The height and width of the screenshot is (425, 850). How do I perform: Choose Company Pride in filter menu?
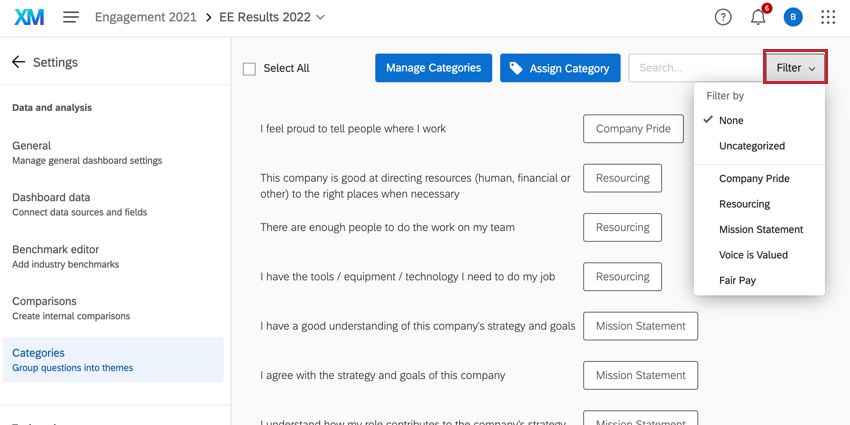pos(754,179)
